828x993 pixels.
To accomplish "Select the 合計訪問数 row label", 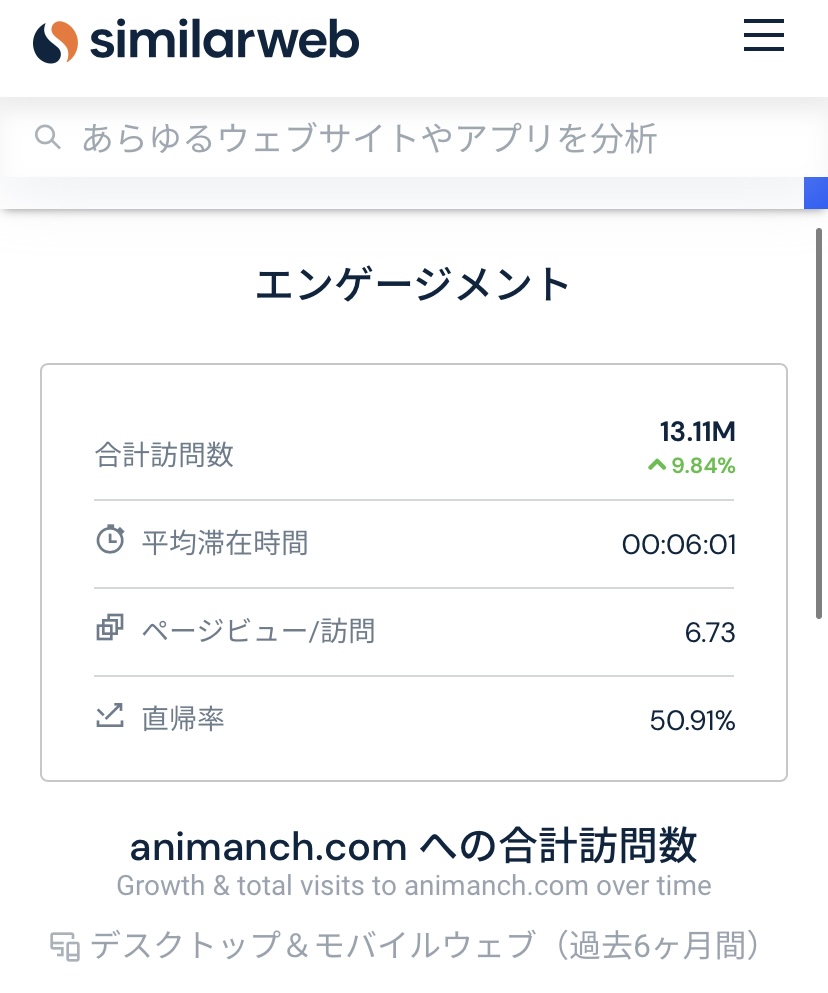I will [x=164, y=454].
